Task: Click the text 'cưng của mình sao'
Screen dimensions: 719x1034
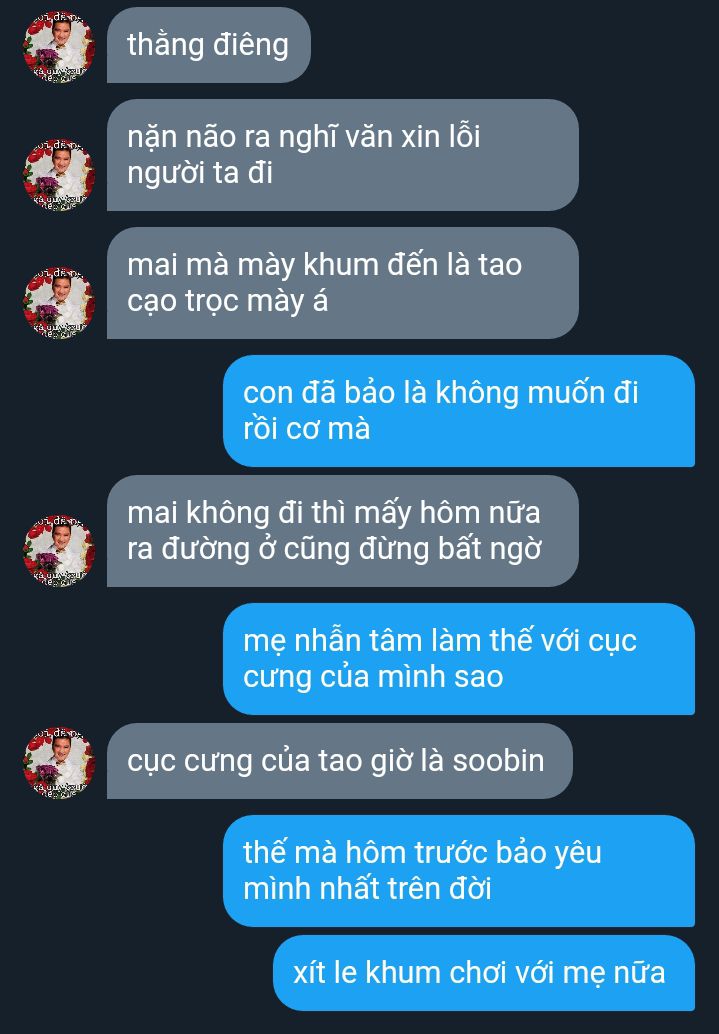Action: [x=373, y=677]
